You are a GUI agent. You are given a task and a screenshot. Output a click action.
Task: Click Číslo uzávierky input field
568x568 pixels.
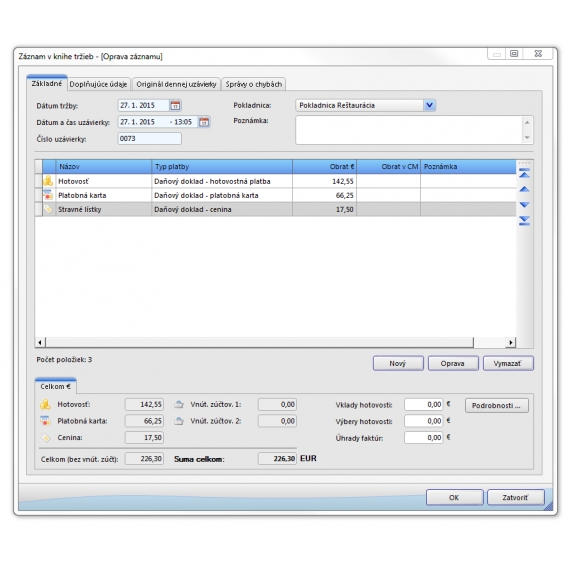(x=150, y=139)
